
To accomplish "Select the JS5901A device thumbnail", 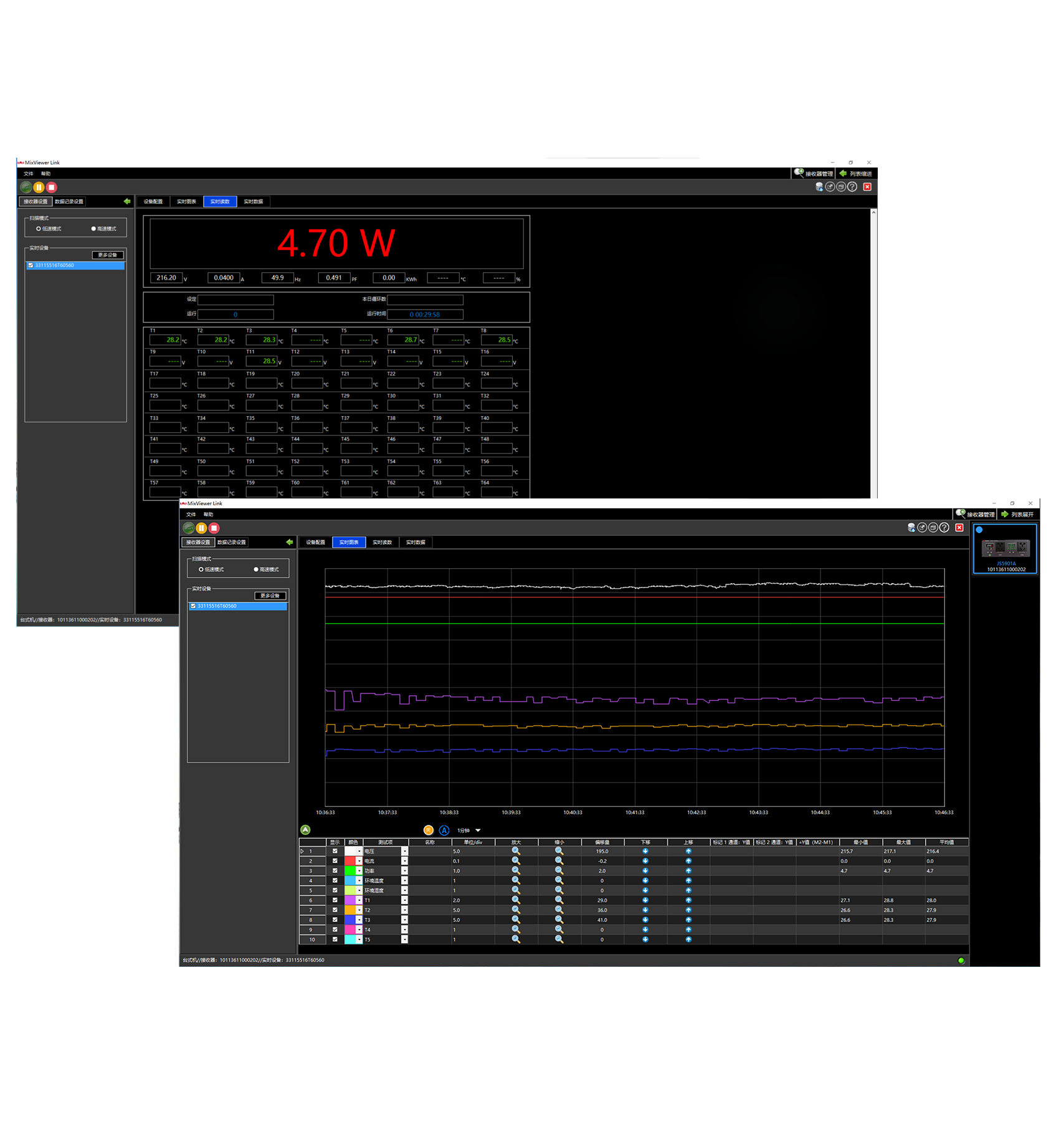I will click(1005, 549).
